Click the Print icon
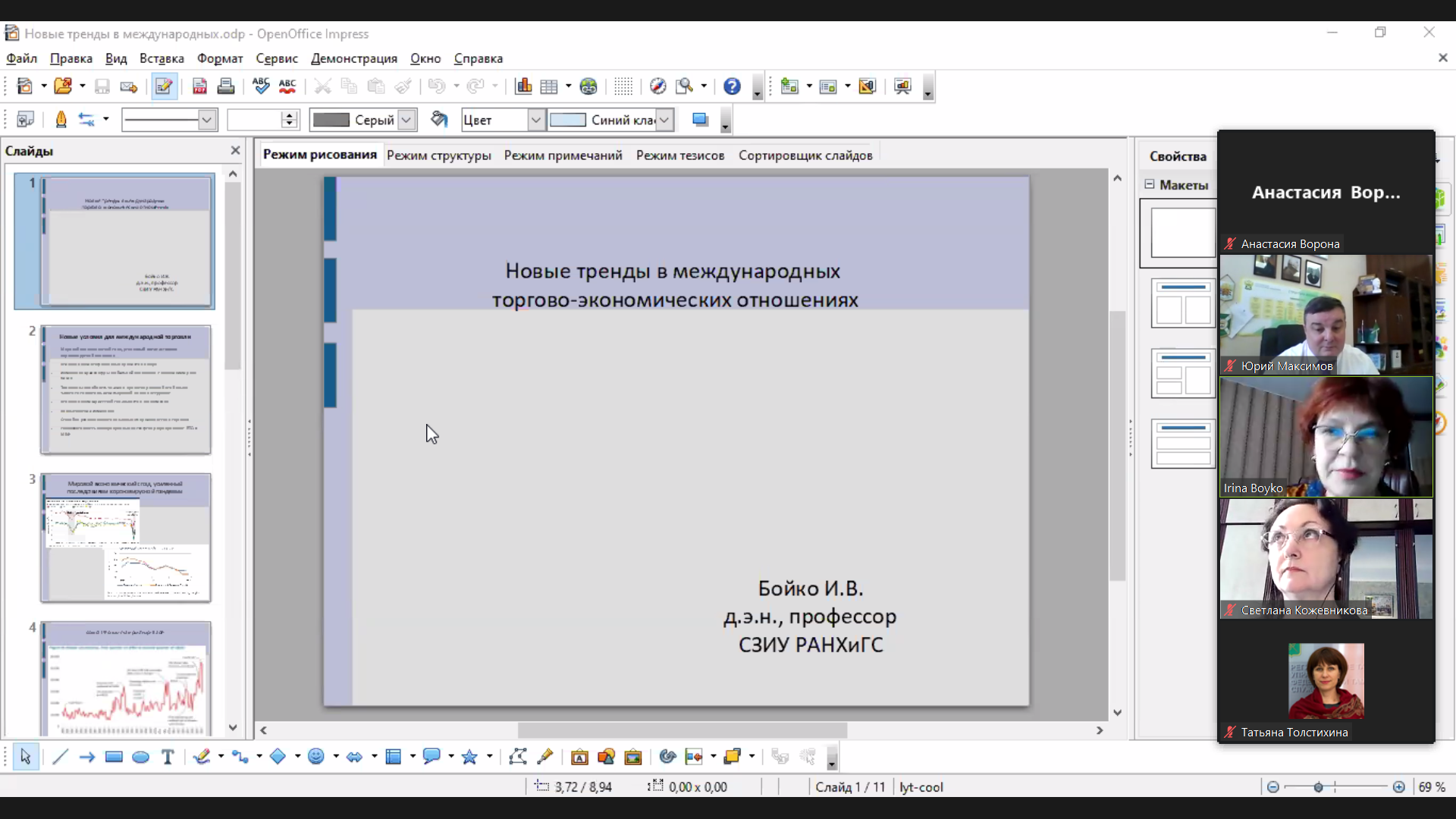 pyautogui.click(x=225, y=86)
